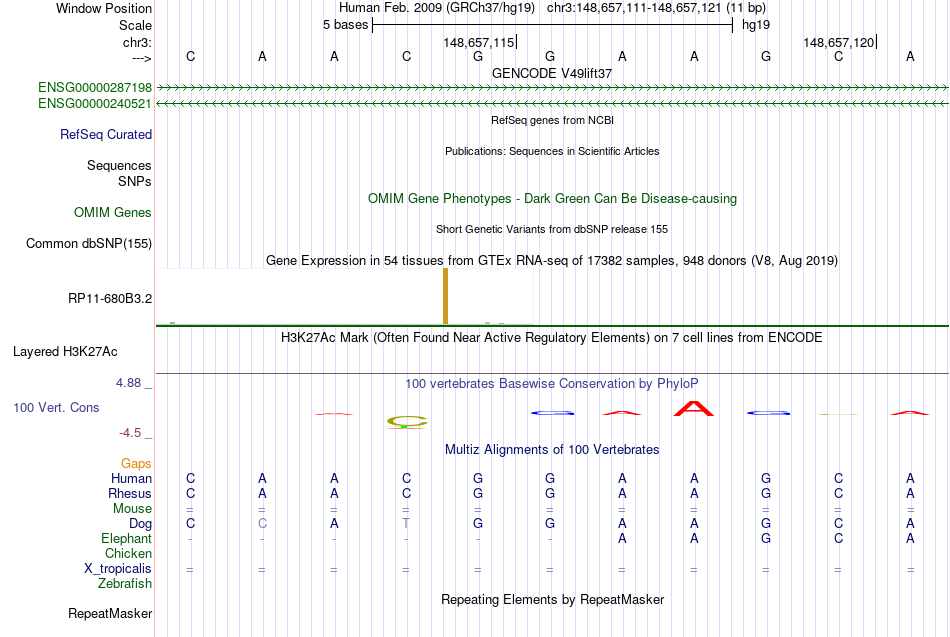Open the RefSeq Curated track label

point(106,135)
